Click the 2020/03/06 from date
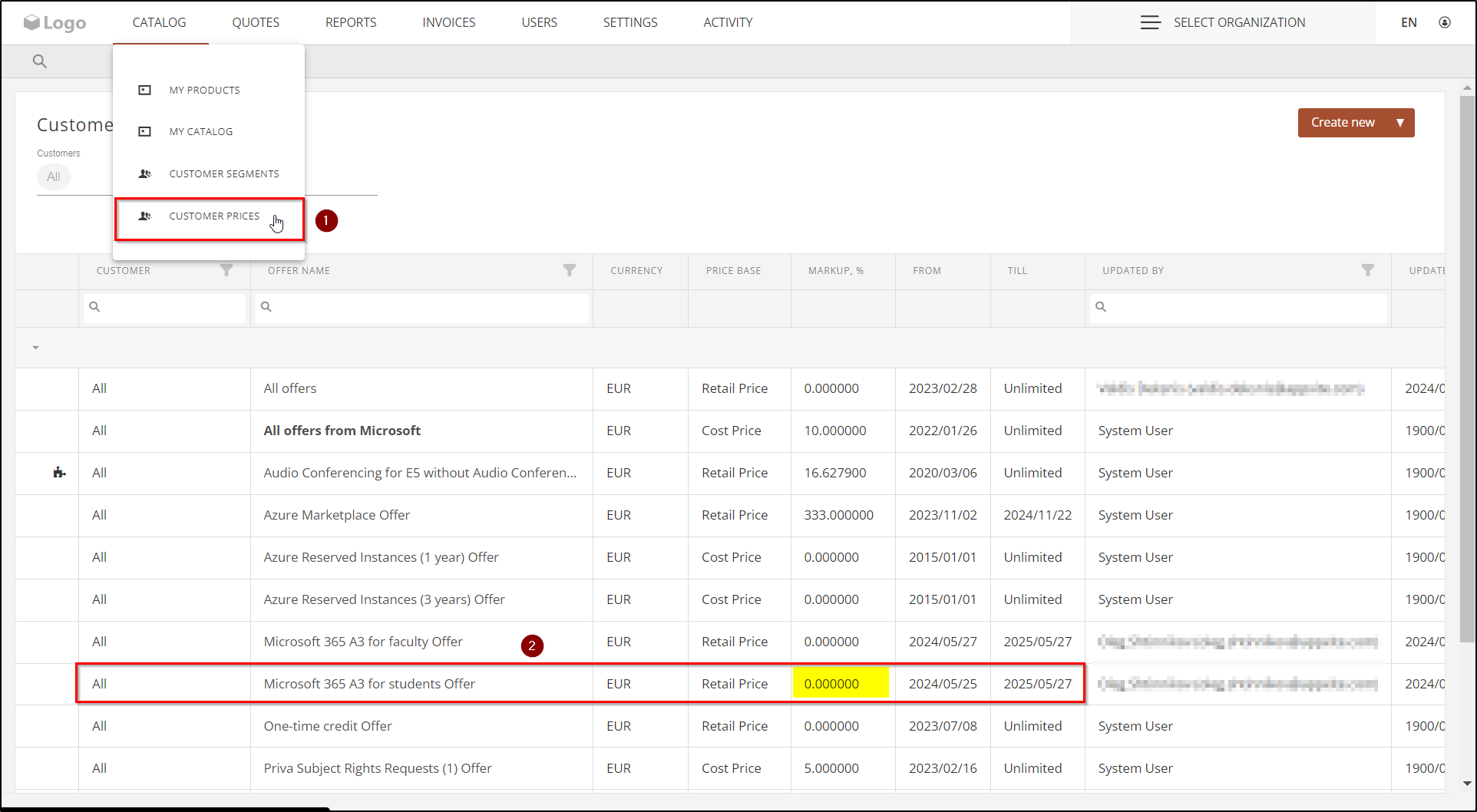This screenshot has height=812, width=1477. point(943,473)
